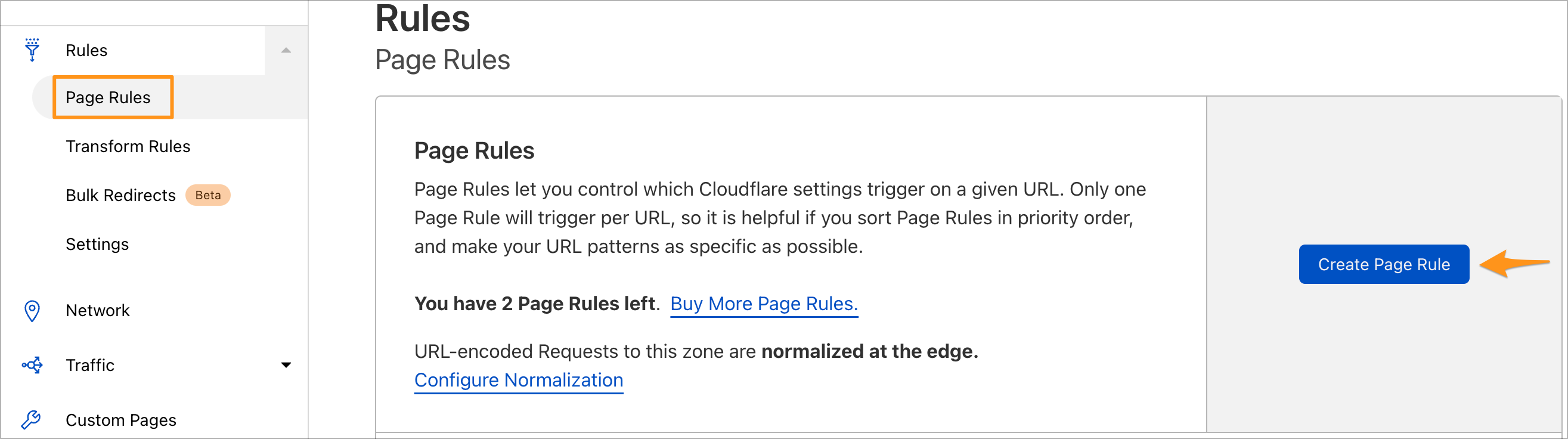Open Custom Pages section

point(121,420)
